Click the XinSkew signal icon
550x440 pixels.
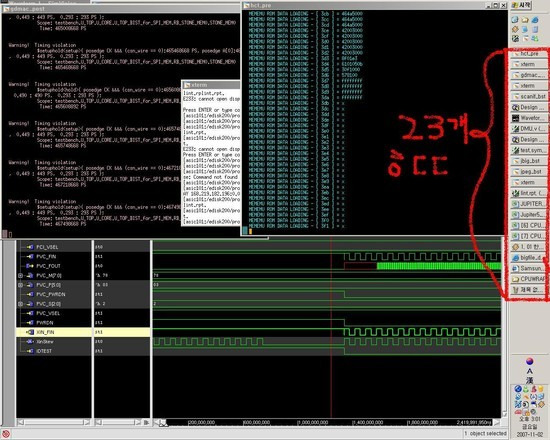(30, 341)
